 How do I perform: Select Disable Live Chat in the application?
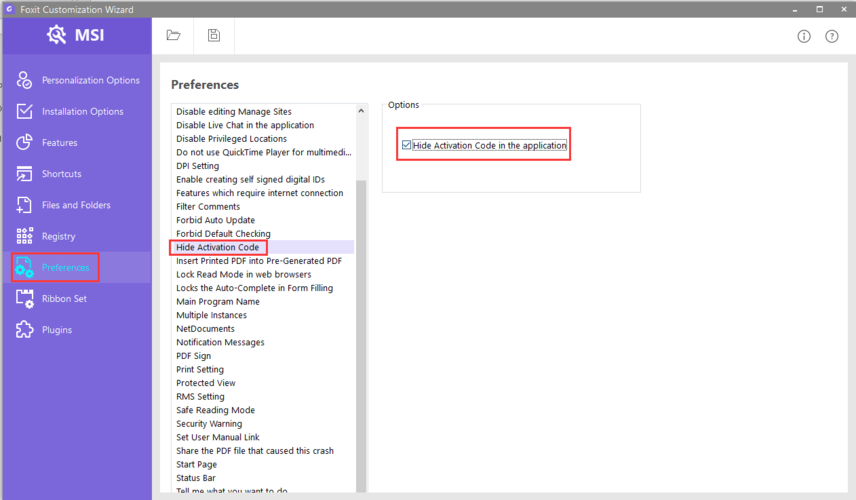coord(244,125)
